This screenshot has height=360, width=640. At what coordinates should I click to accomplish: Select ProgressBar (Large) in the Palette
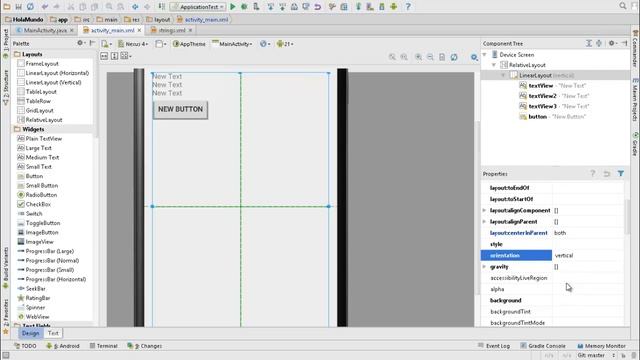tap(46, 251)
